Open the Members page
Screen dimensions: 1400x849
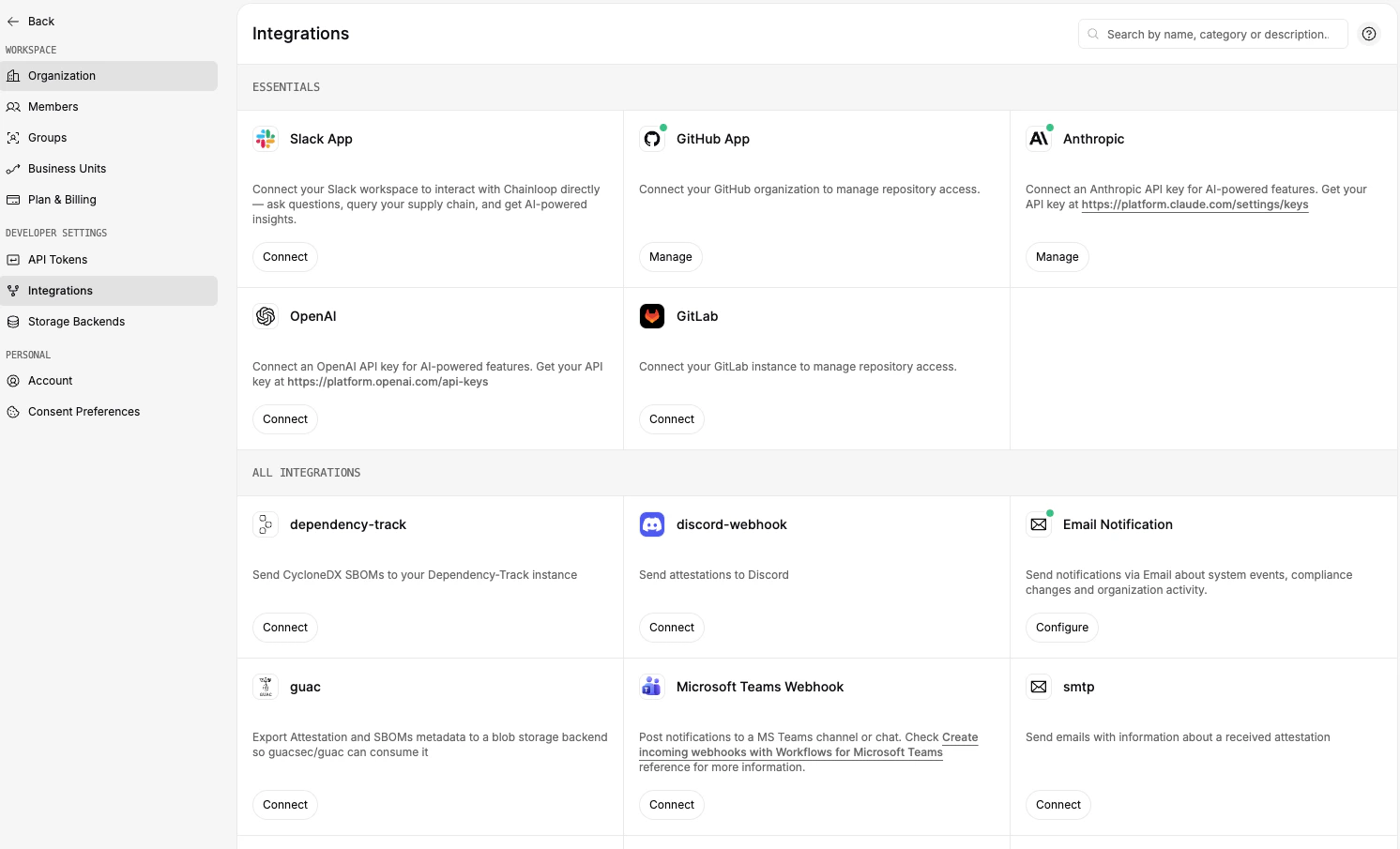pos(109,107)
